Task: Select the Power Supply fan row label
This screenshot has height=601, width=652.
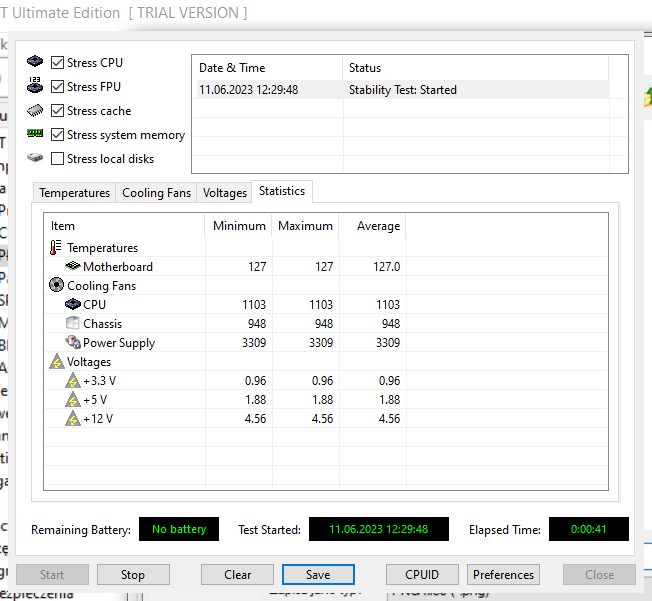Action: pyautogui.click(x=119, y=343)
